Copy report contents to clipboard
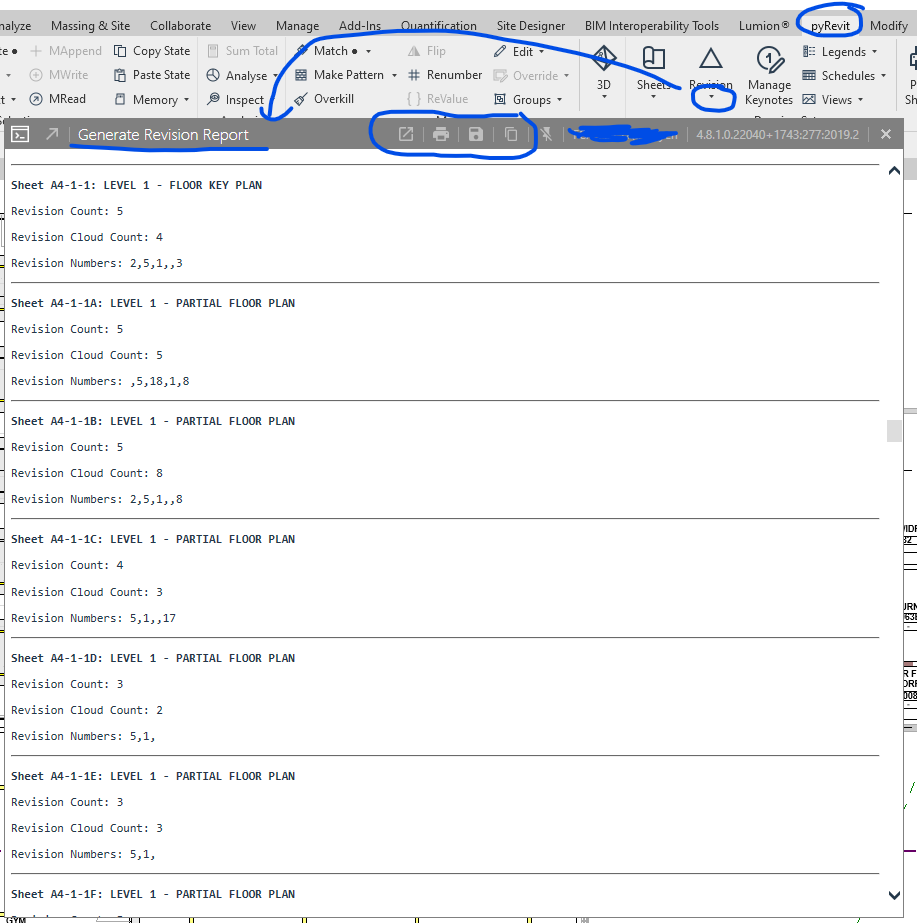The height and width of the screenshot is (923, 917). point(509,133)
